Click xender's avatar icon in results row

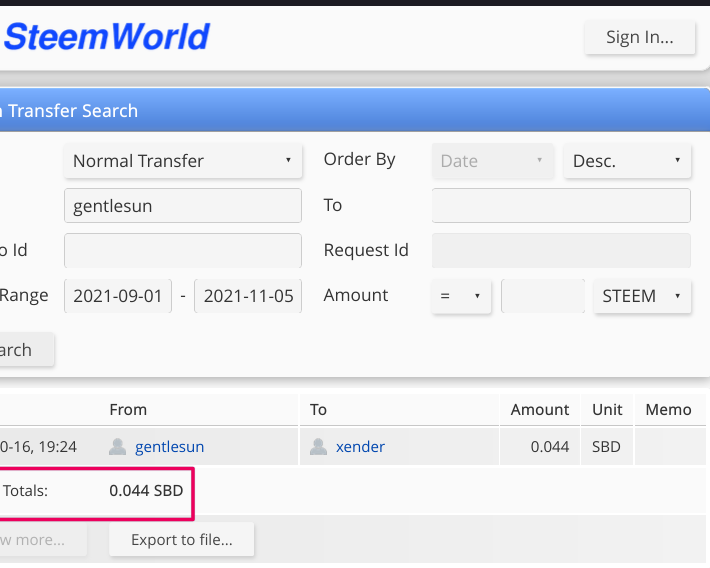[318, 447]
